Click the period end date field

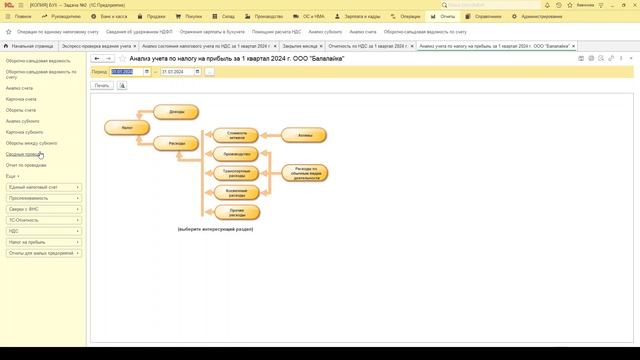pos(177,72)
